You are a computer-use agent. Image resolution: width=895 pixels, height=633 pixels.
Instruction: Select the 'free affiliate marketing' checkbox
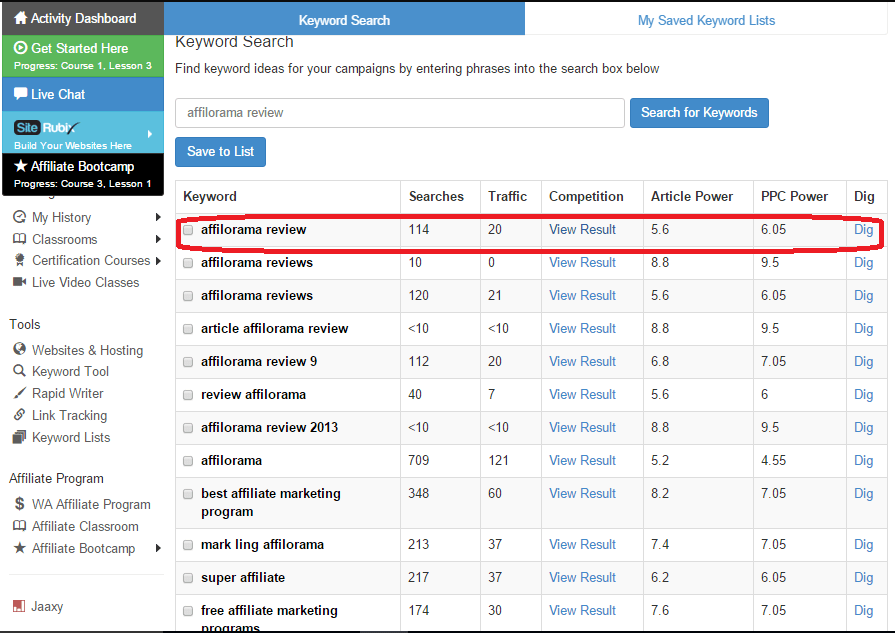188,611
